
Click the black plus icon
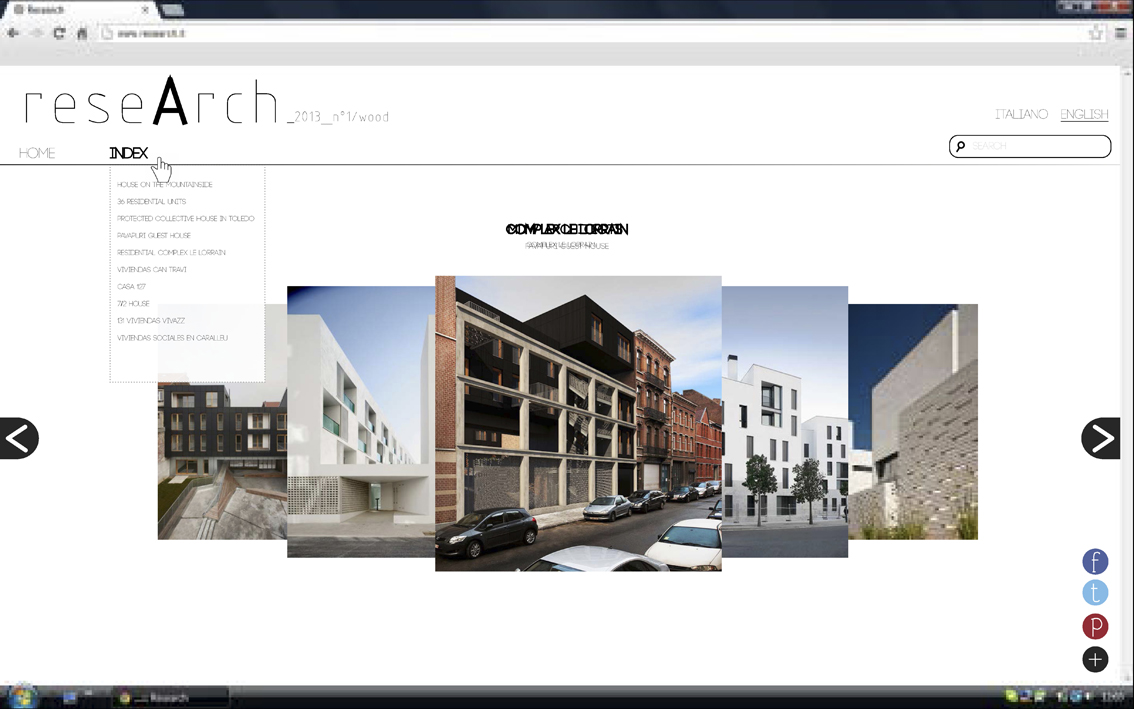pyautogui.click(x=1095, y=659)
